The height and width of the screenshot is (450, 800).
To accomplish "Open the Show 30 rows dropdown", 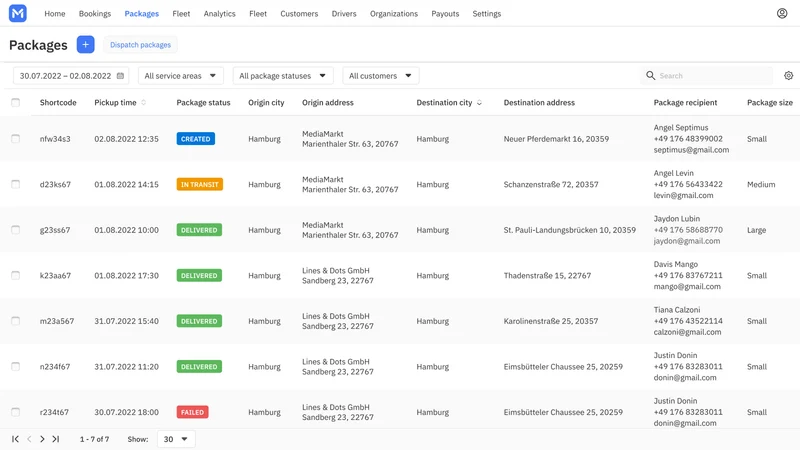I will (176, 439).
